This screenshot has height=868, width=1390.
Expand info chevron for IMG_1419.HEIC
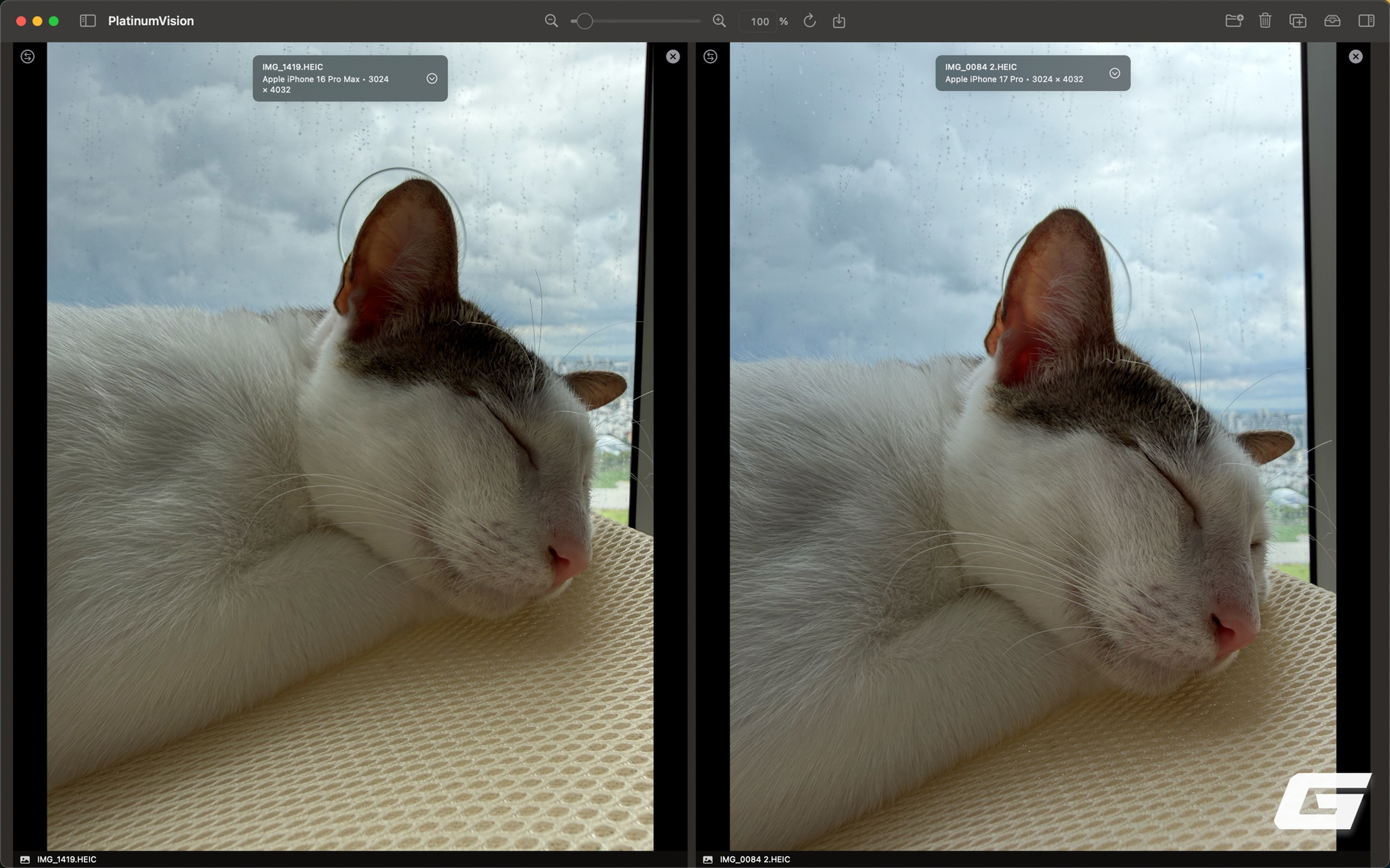point(432,79)
